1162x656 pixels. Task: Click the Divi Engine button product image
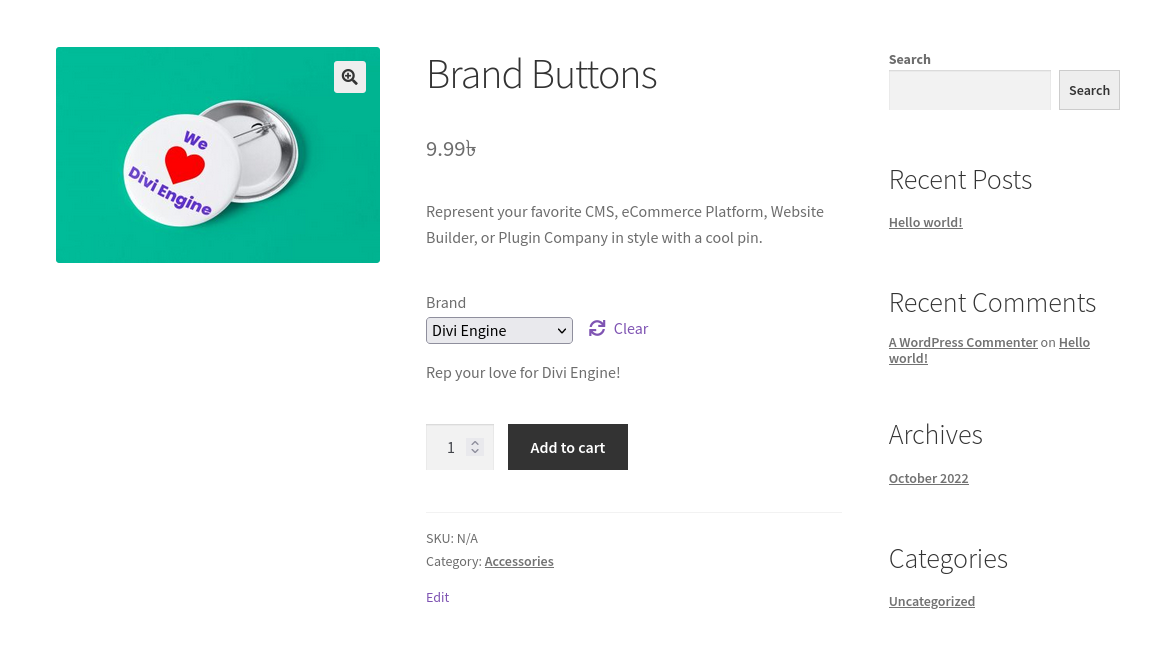[x=218, y=155]
